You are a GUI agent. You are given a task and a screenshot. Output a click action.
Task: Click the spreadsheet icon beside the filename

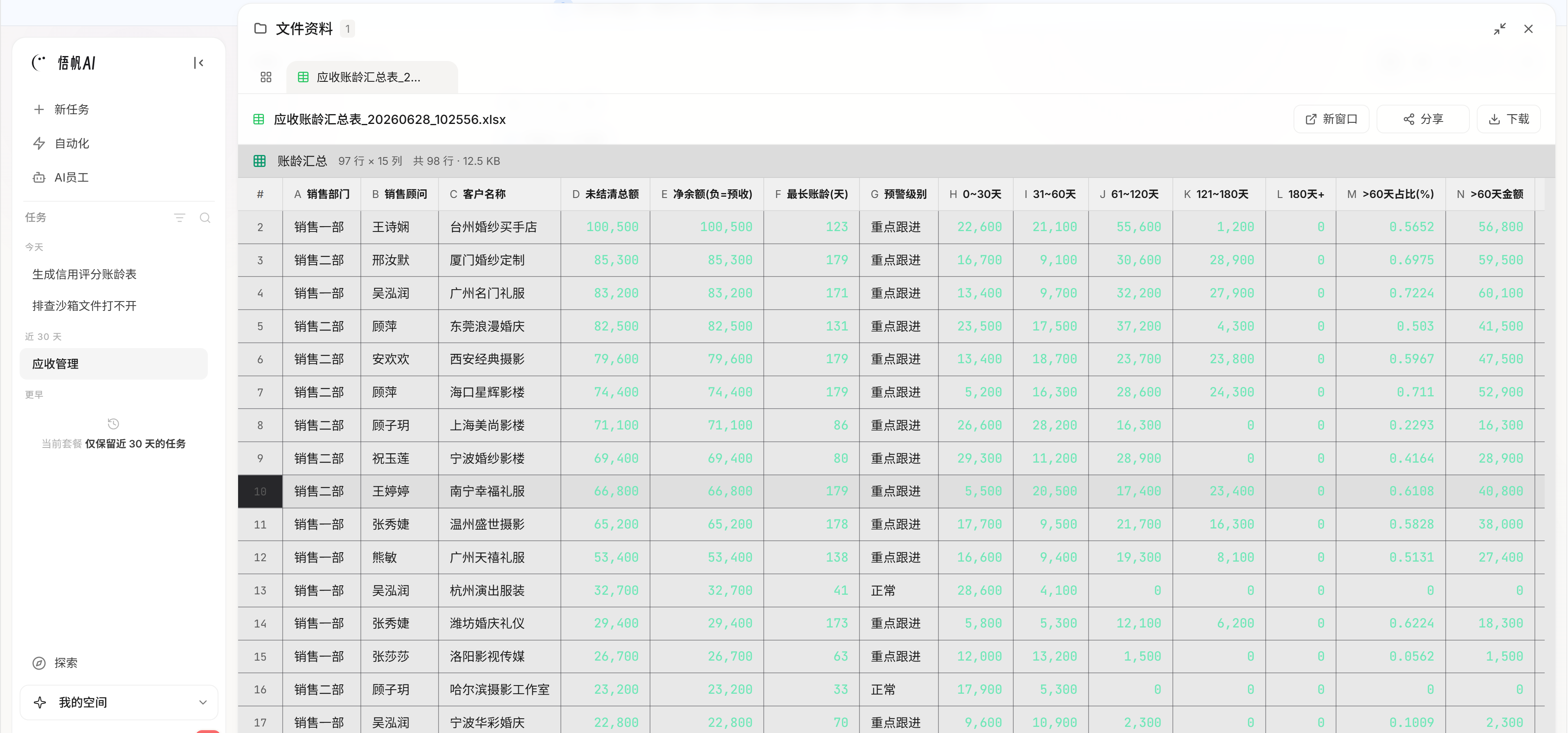click(259, 119)
